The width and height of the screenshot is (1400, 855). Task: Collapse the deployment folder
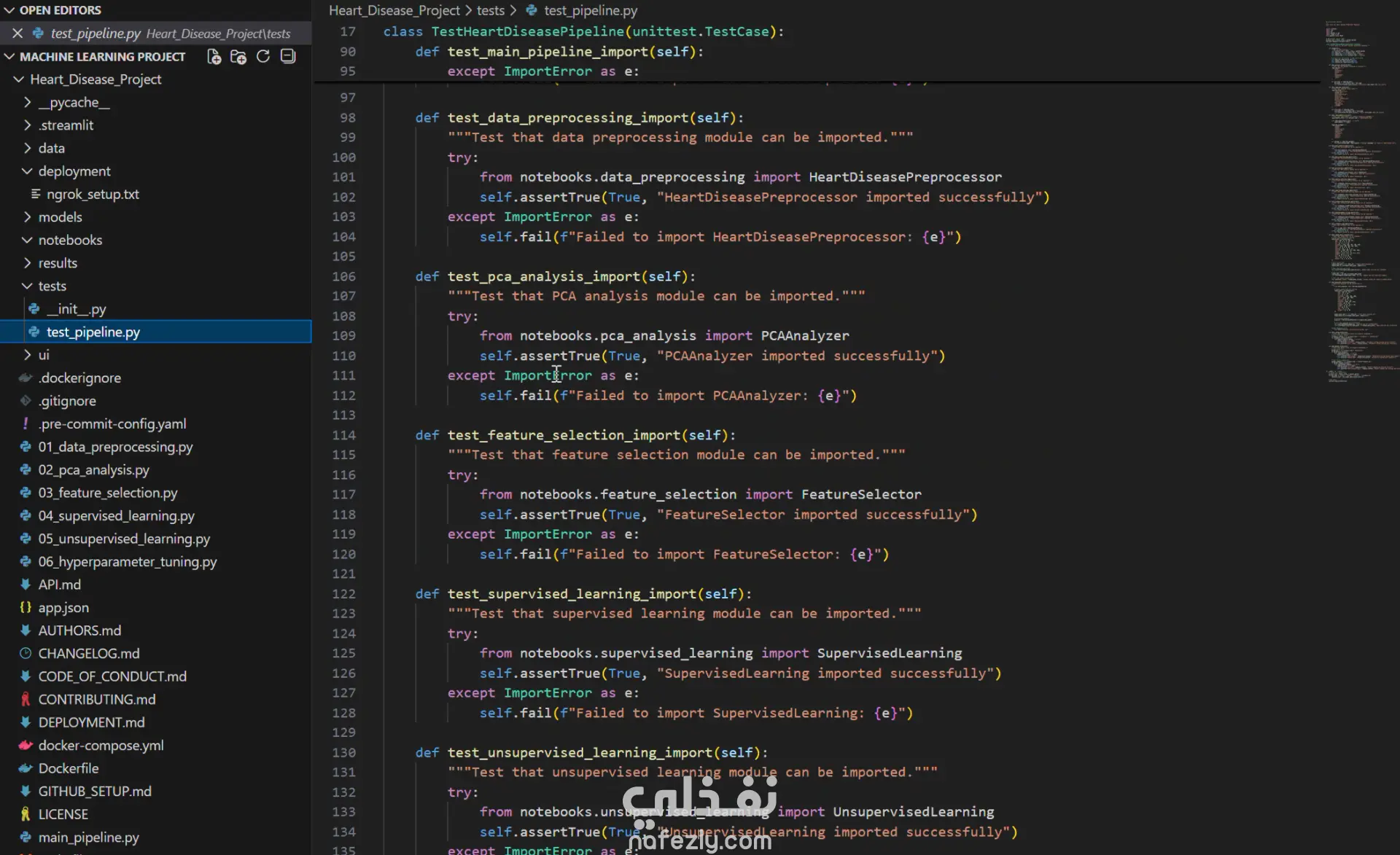click(74, 171)
